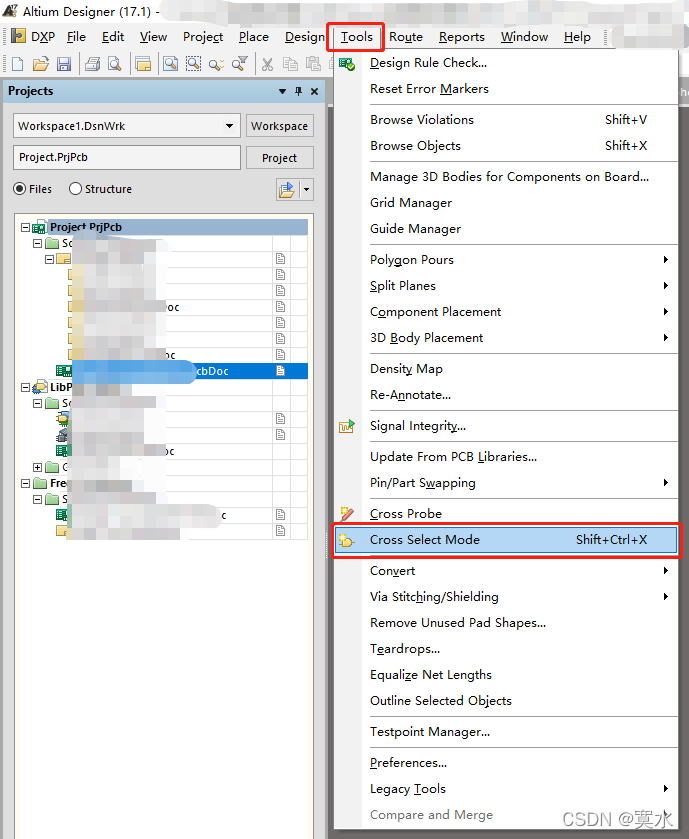Click the Project.PrjPcb text field

(126, 157)
